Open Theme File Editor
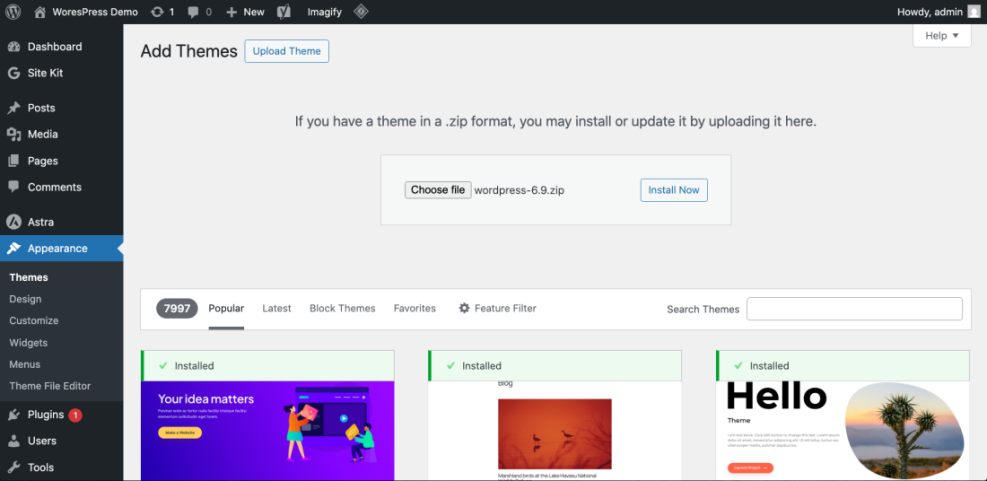The image size is (987, 481). (50, 386)
